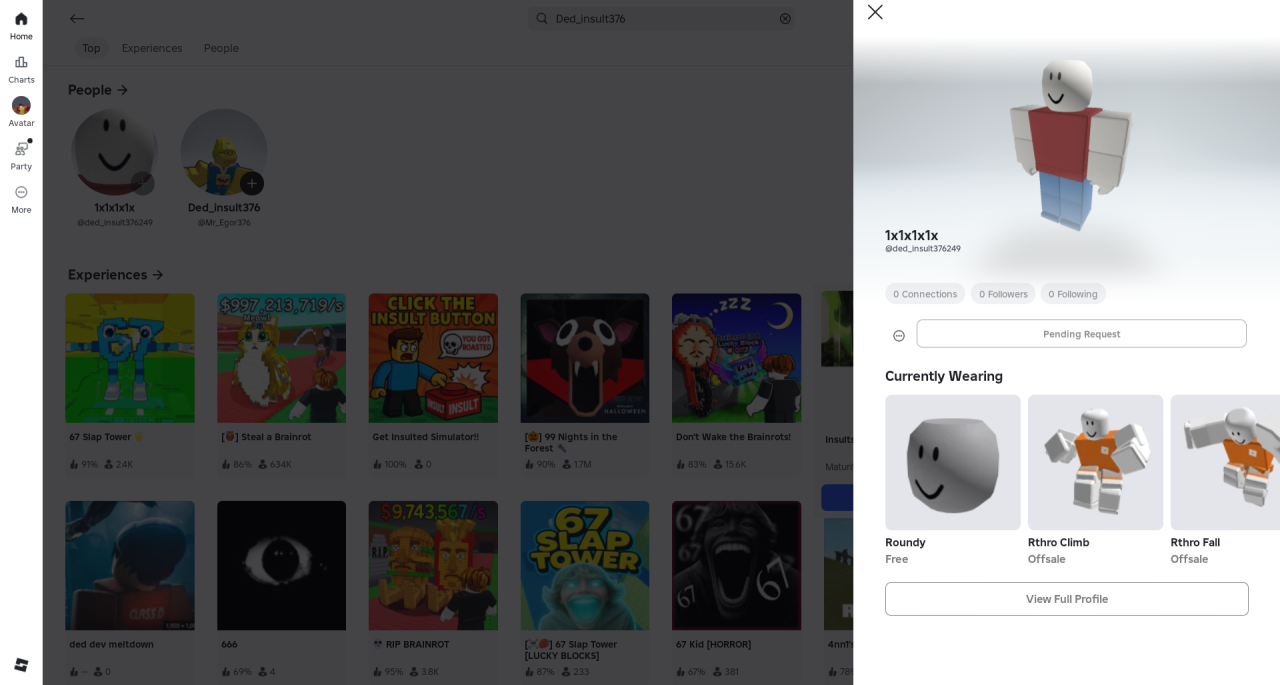
Task: Clear the search field text
Action: tap(785, 19)
